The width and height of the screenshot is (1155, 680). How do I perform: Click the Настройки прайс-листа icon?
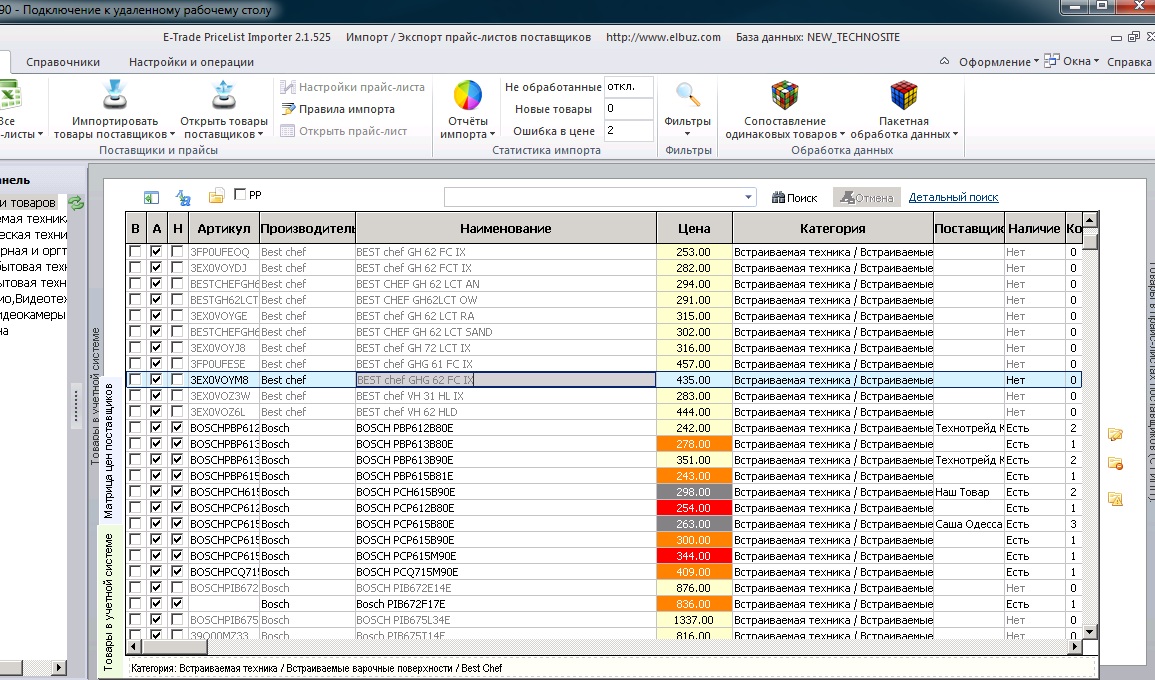click(x=288, y=87)
